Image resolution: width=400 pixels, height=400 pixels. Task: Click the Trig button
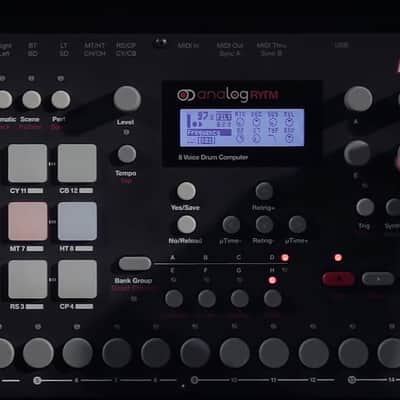click(x=365, y=207)
